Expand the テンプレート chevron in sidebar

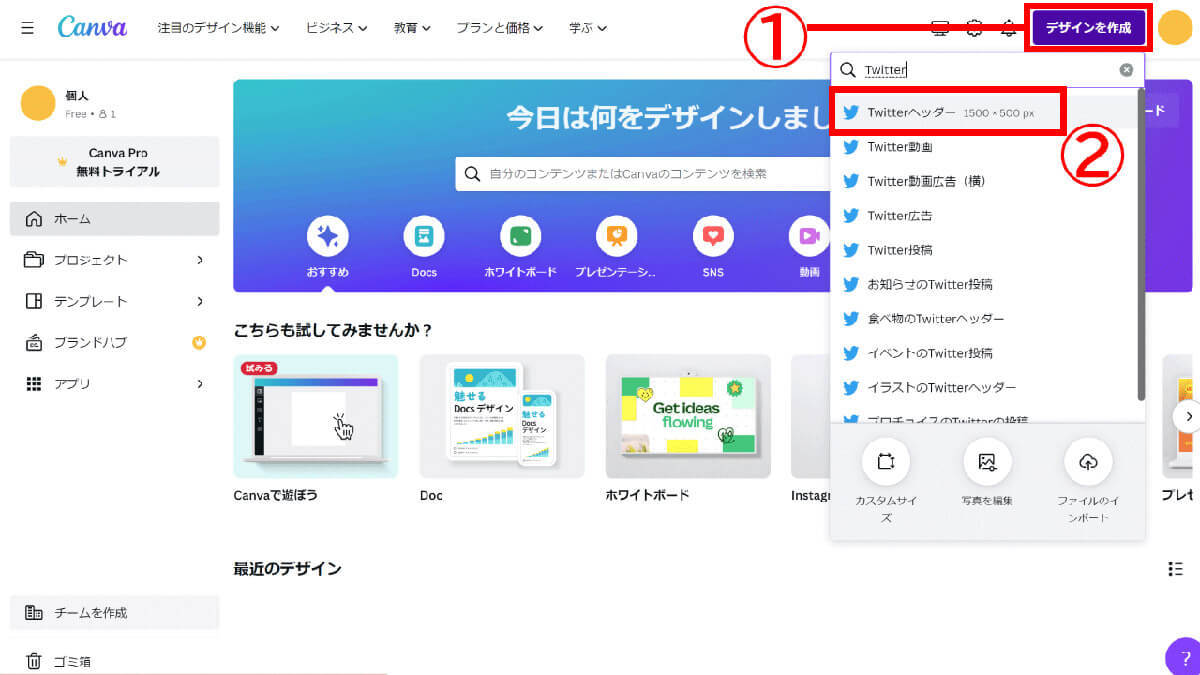click(200, 301)
